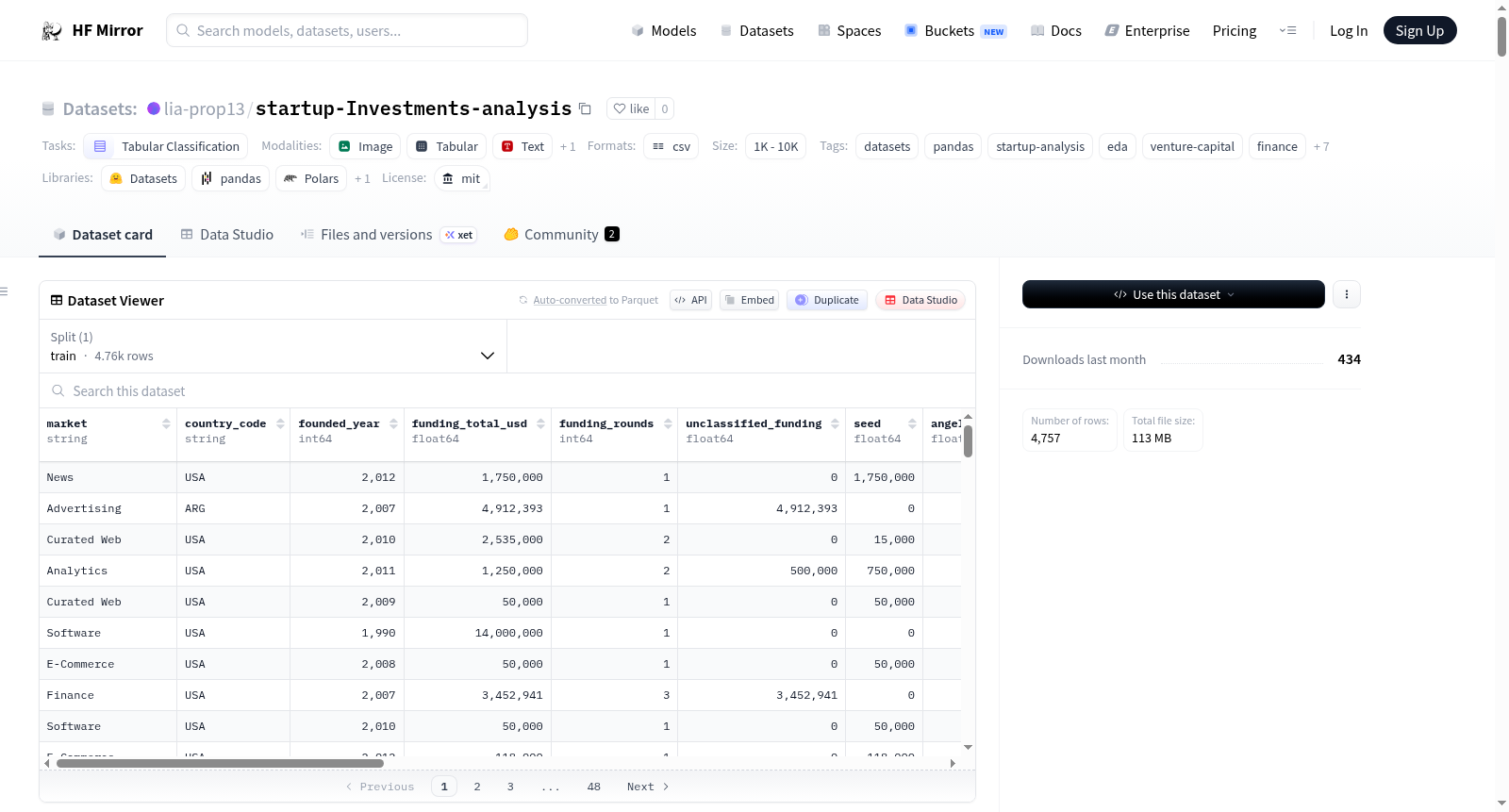
Task: Jump to page 48 of the table
Action: 594,787
